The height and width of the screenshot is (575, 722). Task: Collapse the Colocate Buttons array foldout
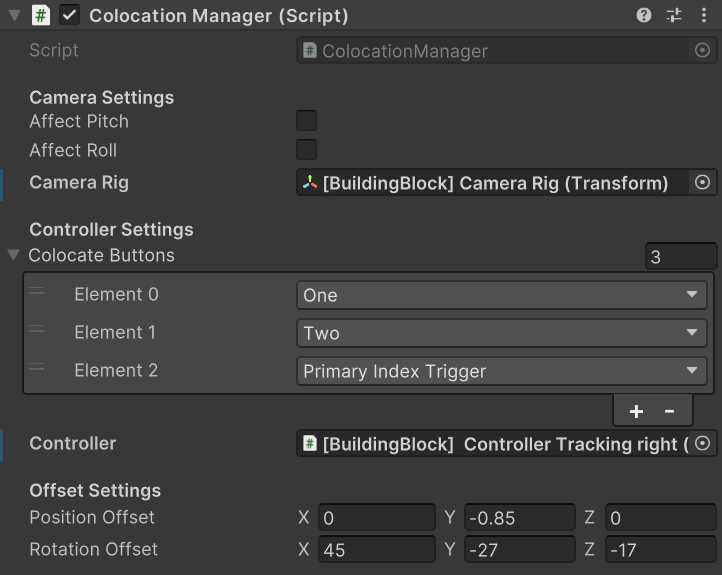pos(13,255)
